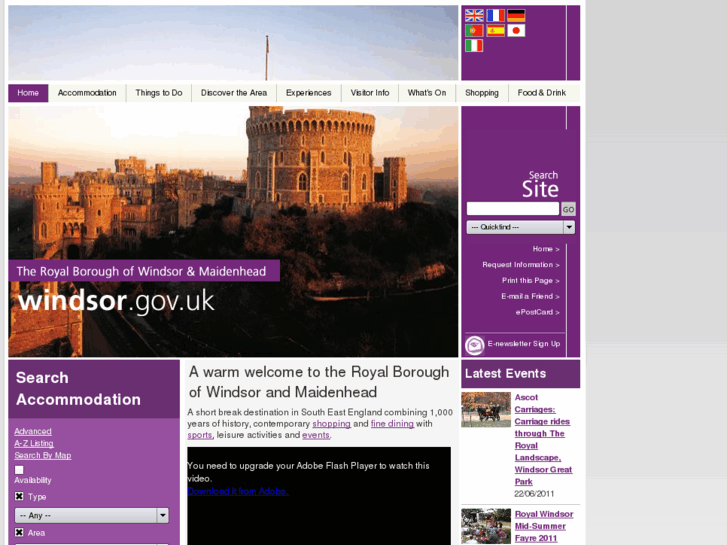Screen dimensions: 727x545
Task: Open the A-Z Listing link
Action: (34, 443)
